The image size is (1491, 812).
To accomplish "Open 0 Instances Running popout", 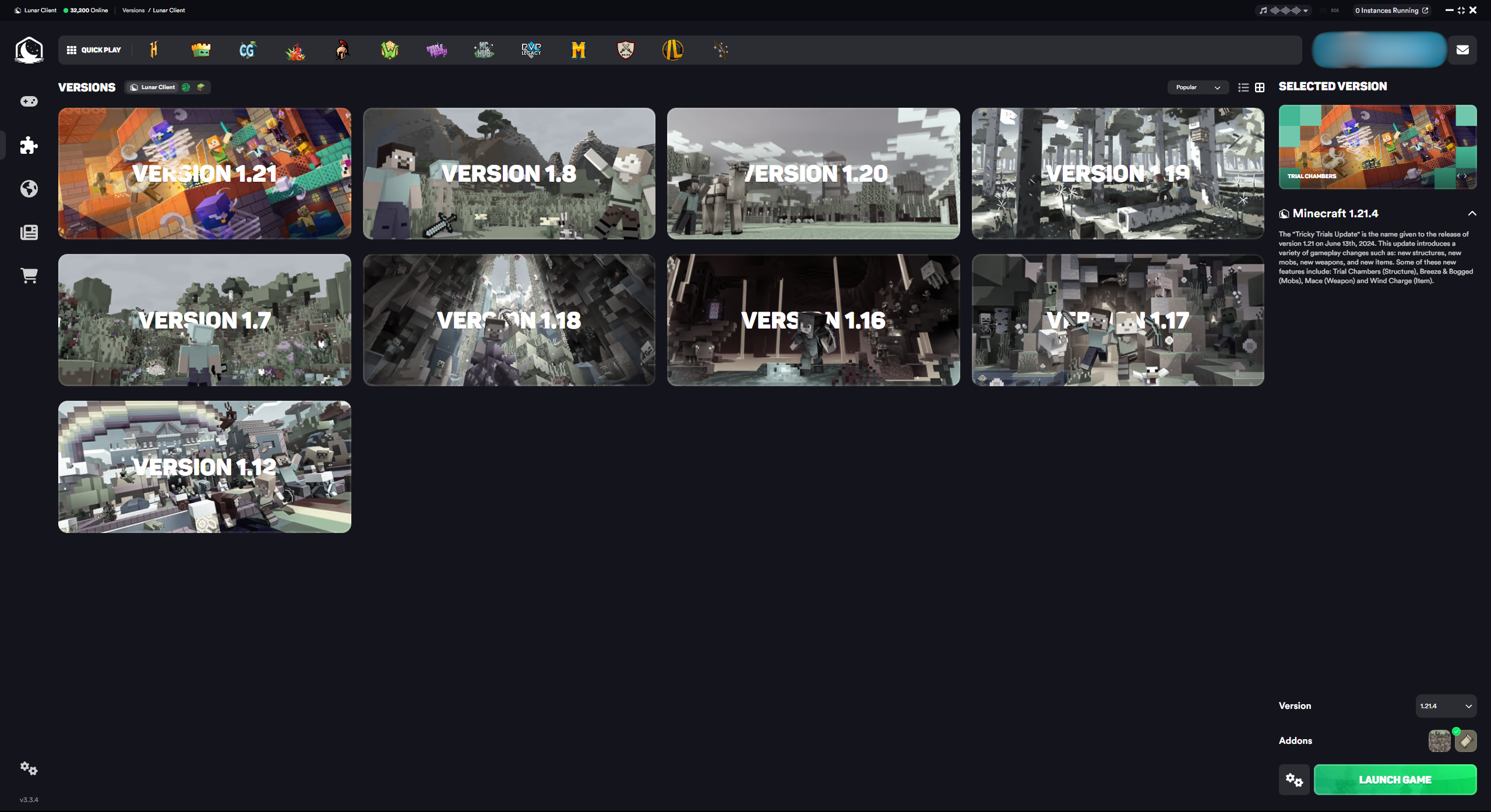I will click(1392, 10).
